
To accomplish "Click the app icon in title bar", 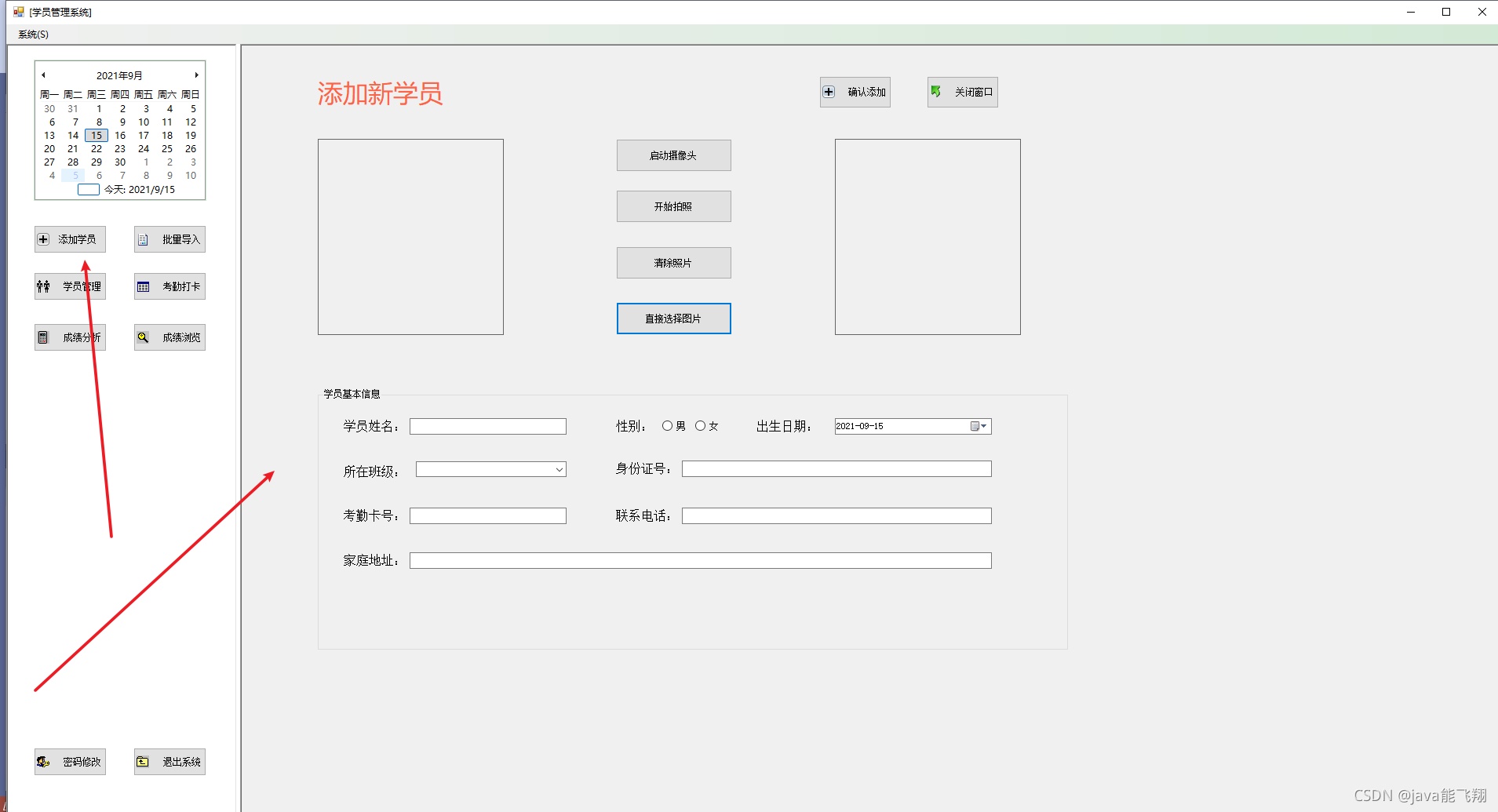I will pyautogui.click(x=19, y=12).
